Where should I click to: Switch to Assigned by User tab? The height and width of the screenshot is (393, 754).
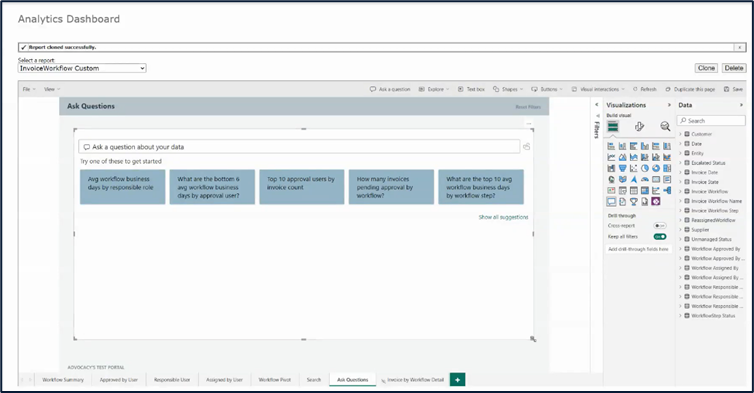[x=225, y=380]
